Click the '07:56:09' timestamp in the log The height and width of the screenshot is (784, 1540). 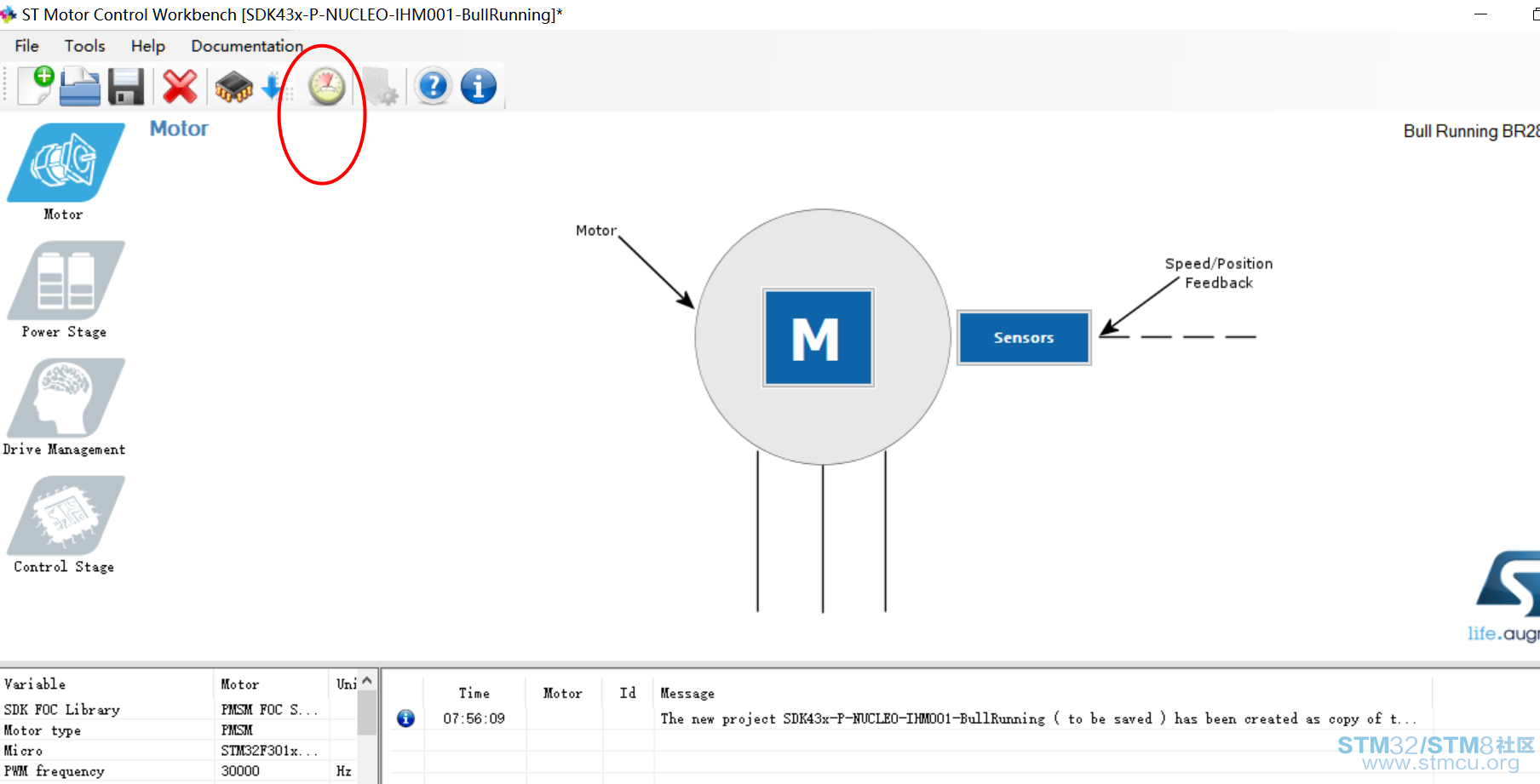[x=474, y=719]
